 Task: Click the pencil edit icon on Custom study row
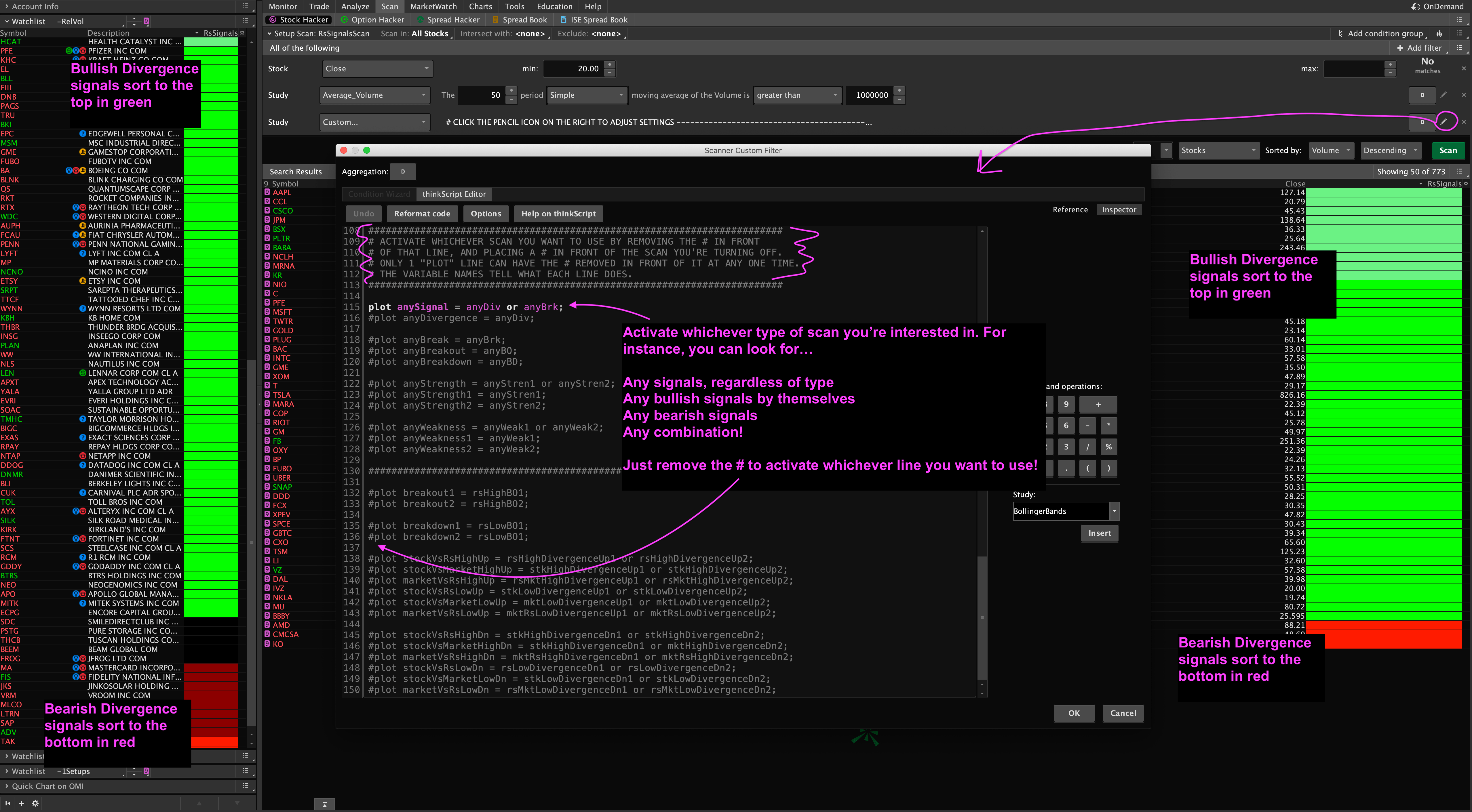coord(1444,122)
